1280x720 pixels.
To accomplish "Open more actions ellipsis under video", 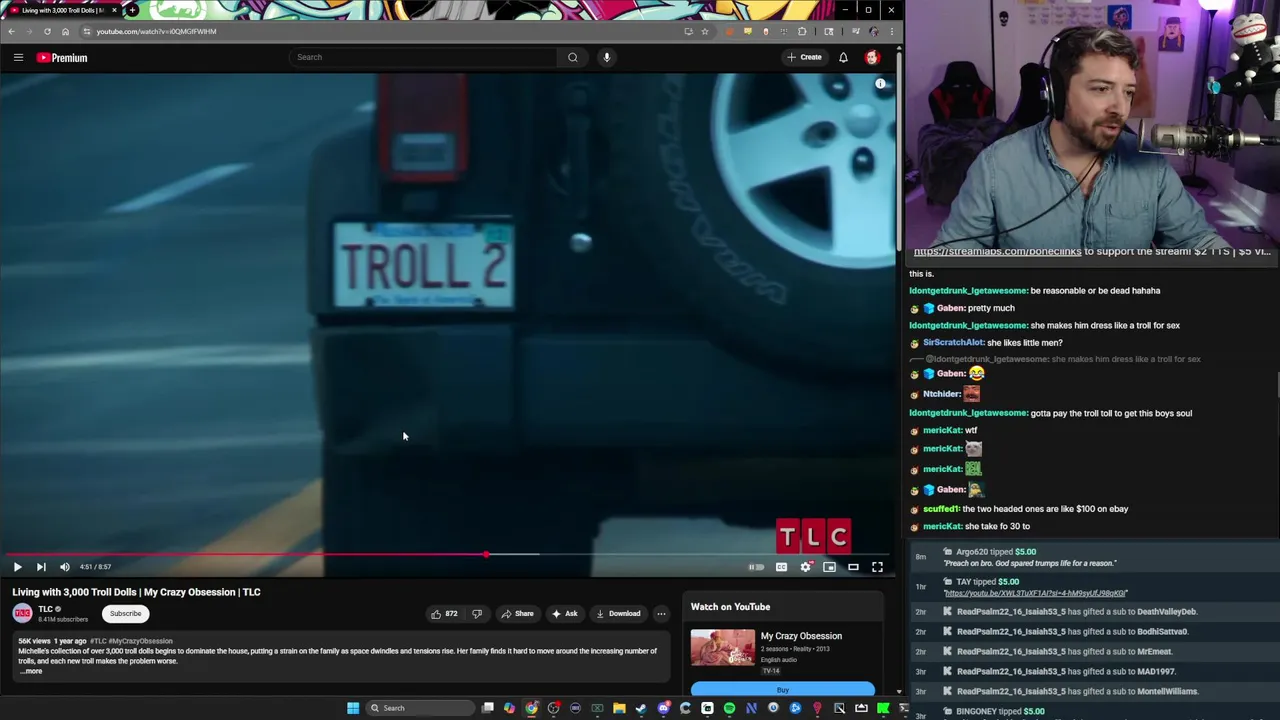I will [661, 614].
